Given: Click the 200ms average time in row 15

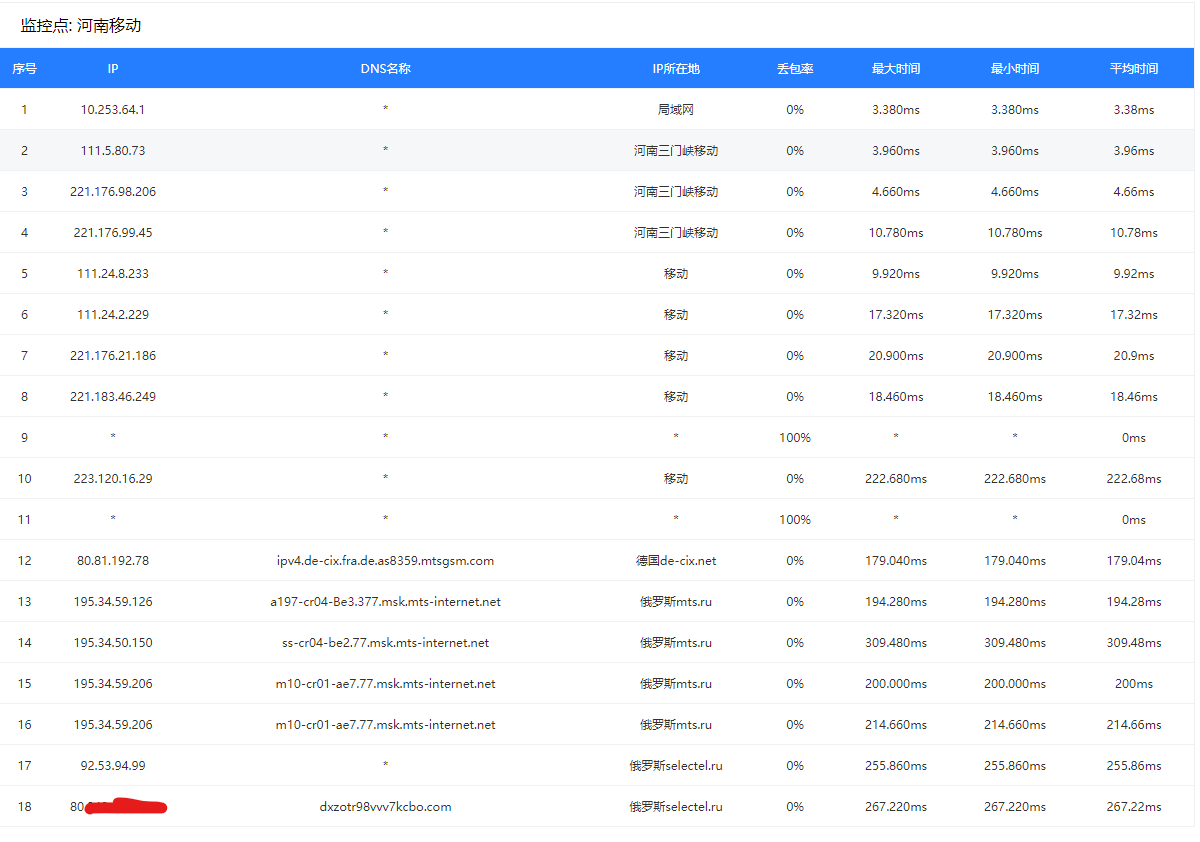Looking at the screenshot, I should point(1134,684).
